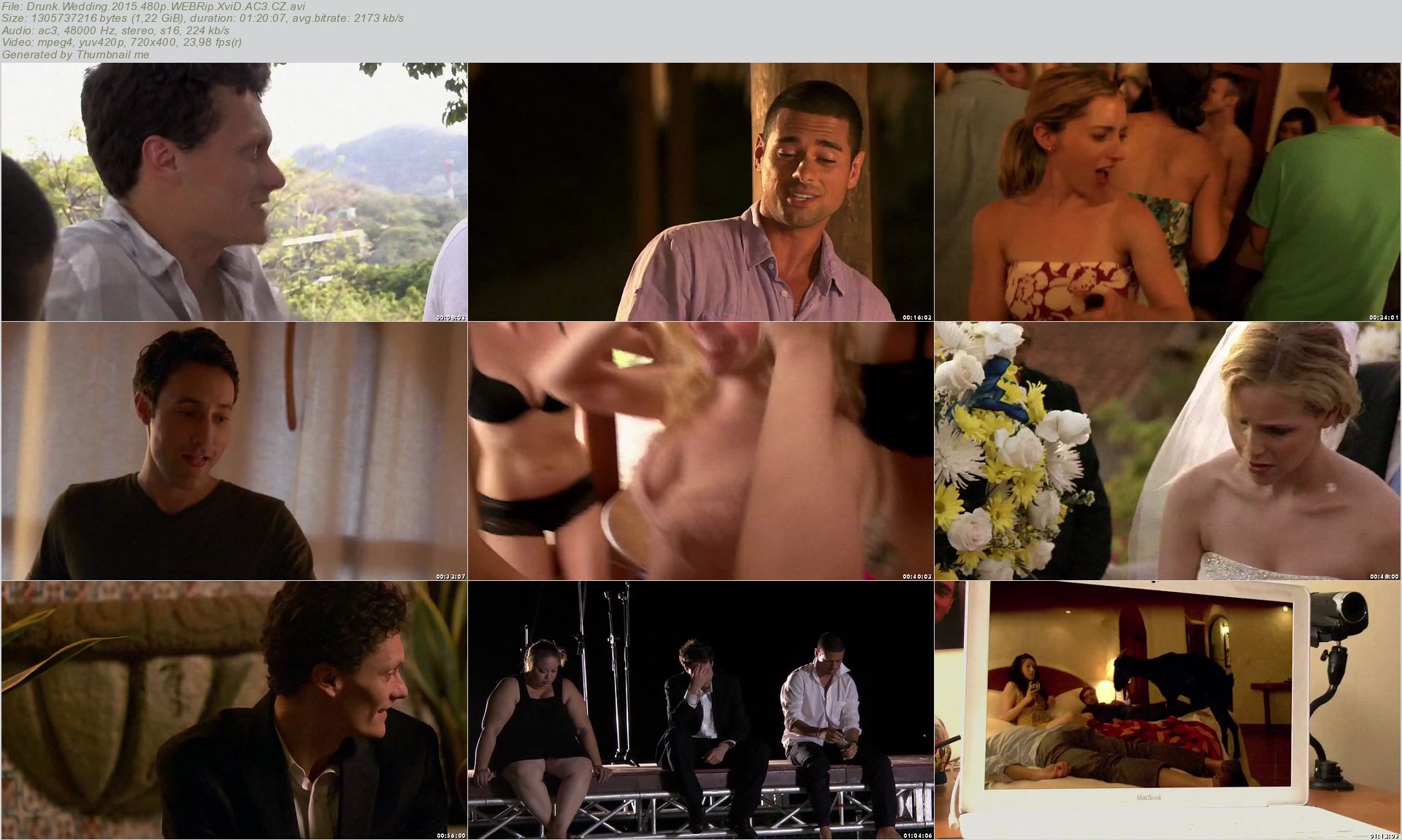Select the 00:56:00 timestamp label

click(x=451, y=836)
